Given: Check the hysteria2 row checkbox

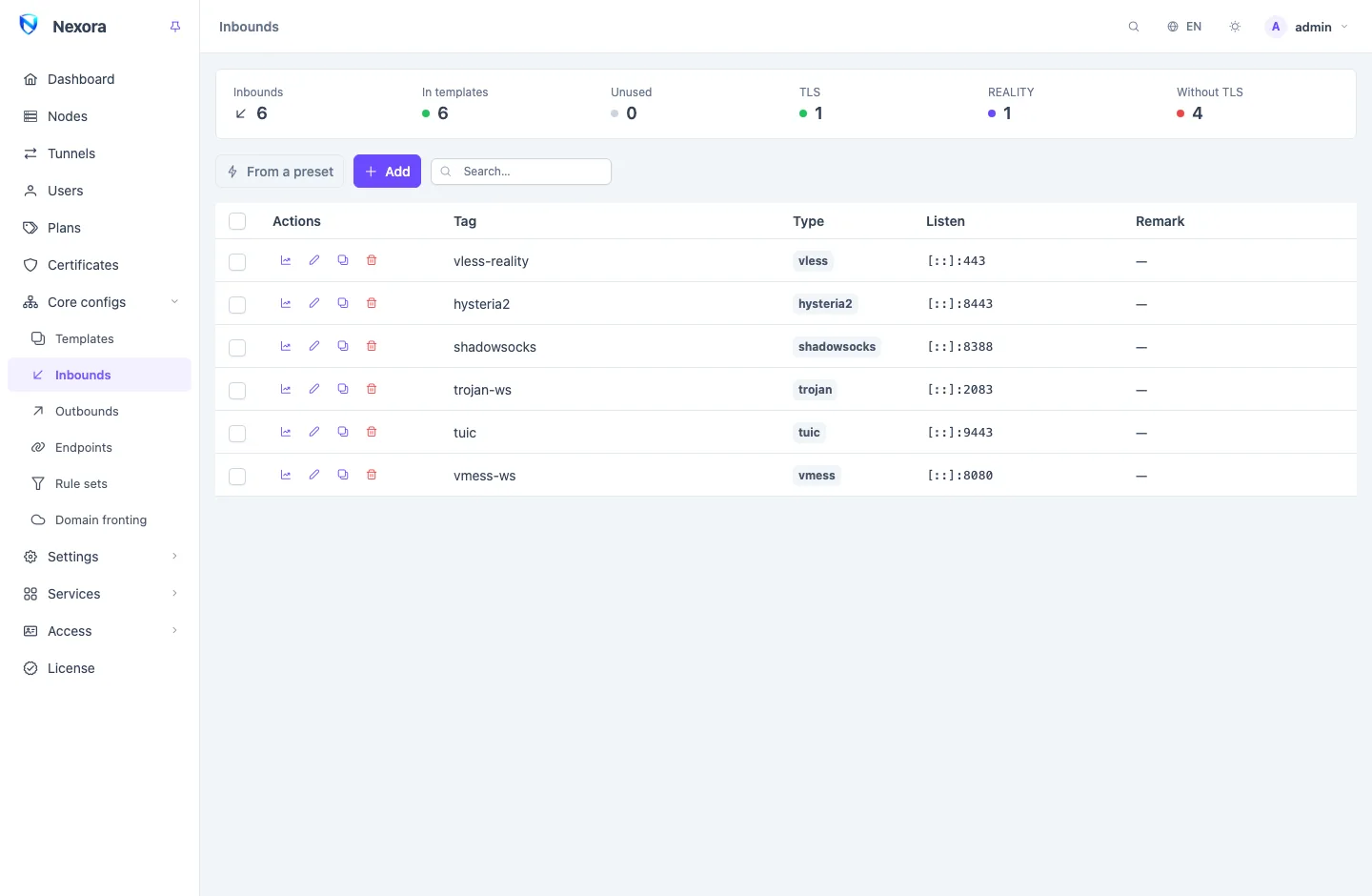Looking at the screenshot, I should coord(237,304).
